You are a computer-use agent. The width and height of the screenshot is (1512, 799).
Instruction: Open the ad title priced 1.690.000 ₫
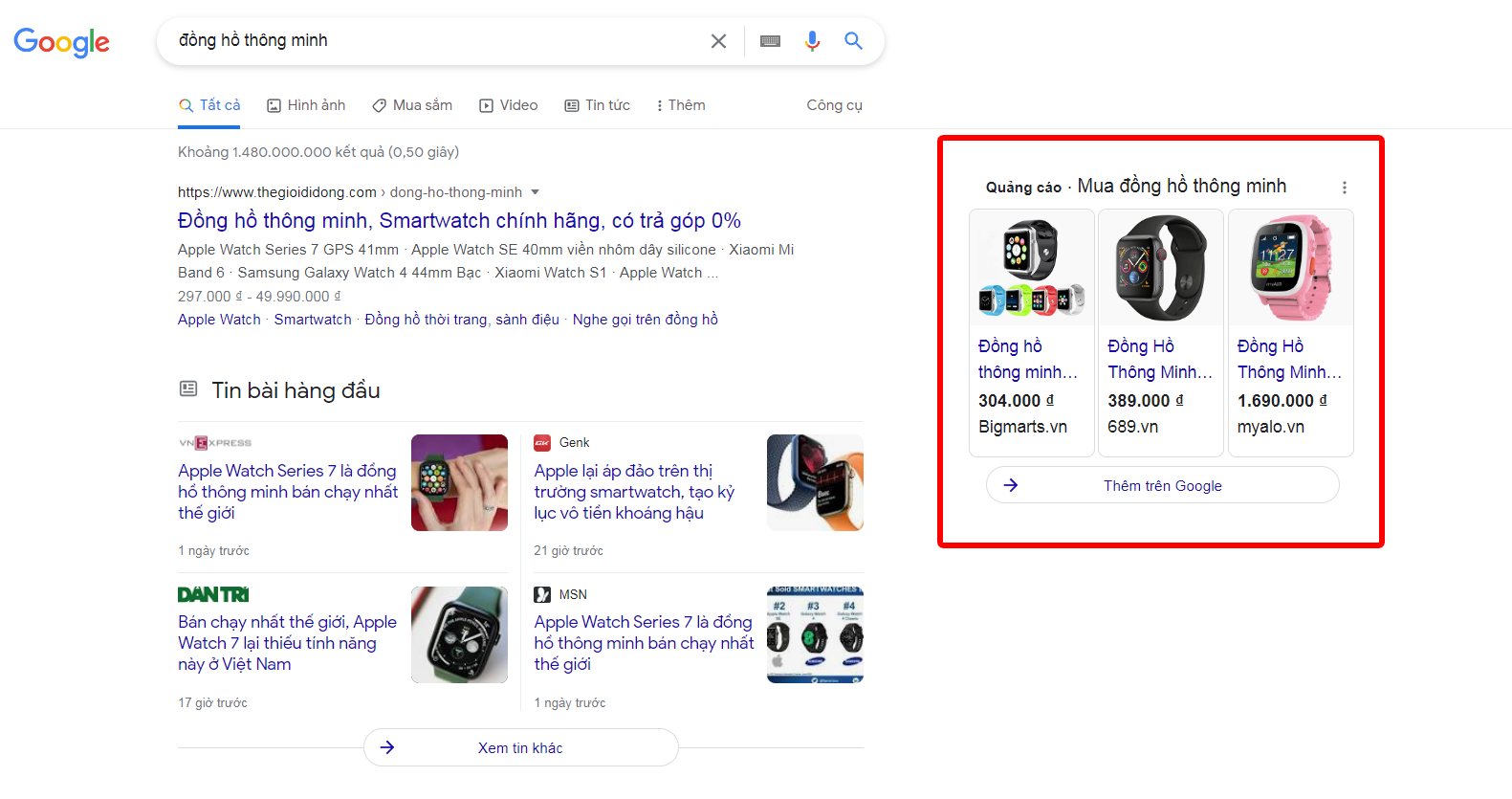pos(1289,359)
